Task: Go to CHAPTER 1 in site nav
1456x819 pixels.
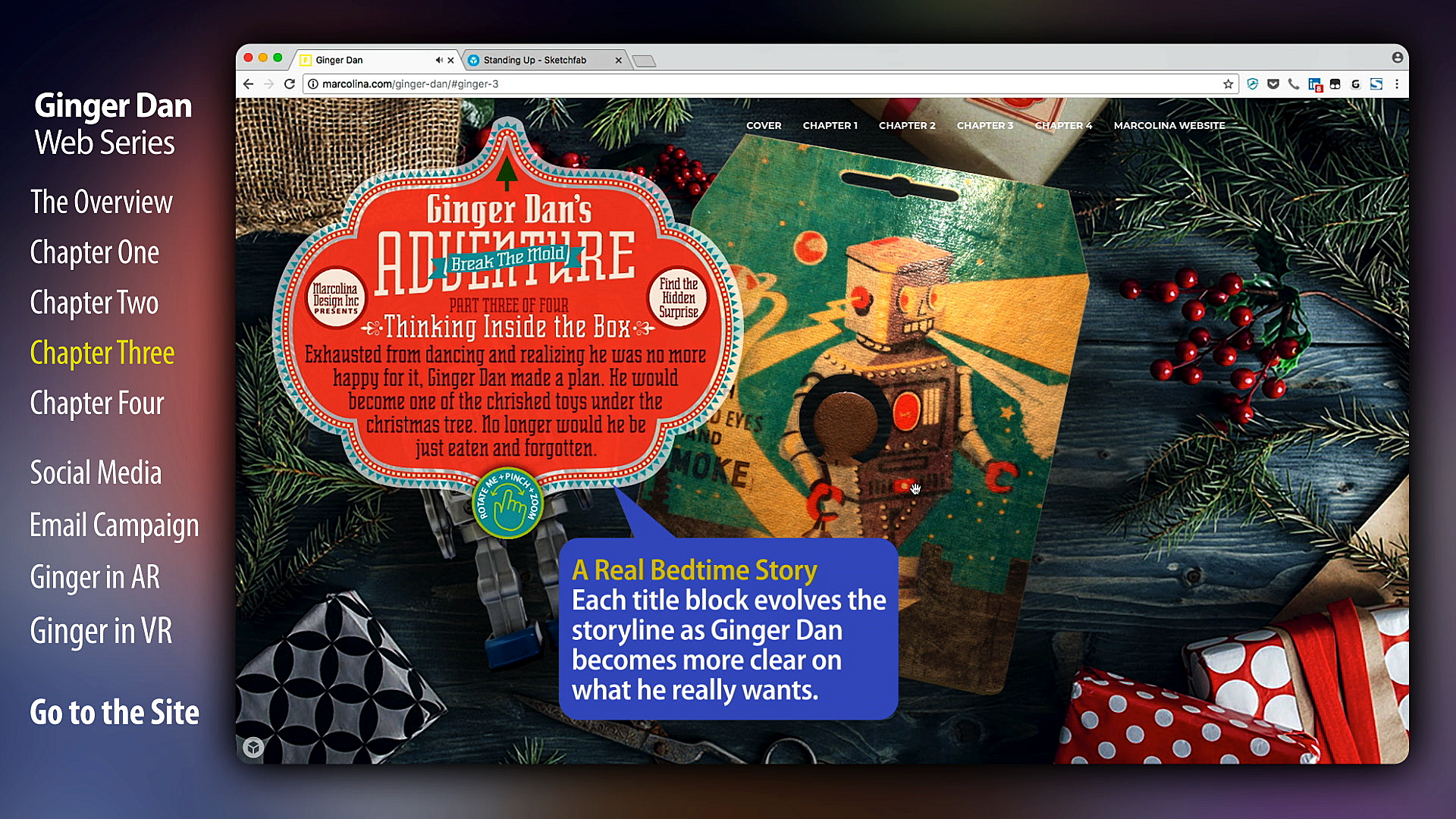Action: pos(830,125)
